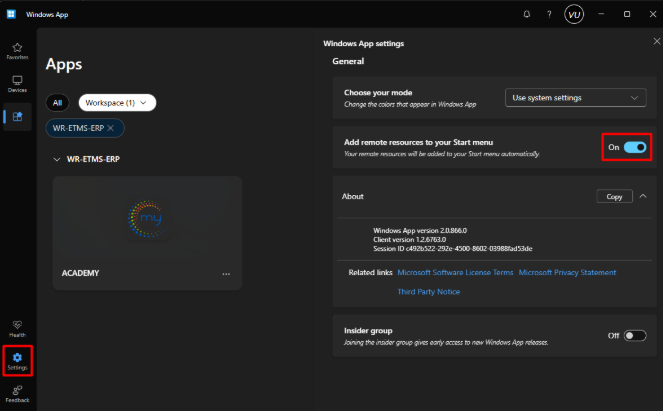
Task: Remove the WR-ETMS-ERP filter chip
Action: tap(110, 128)
